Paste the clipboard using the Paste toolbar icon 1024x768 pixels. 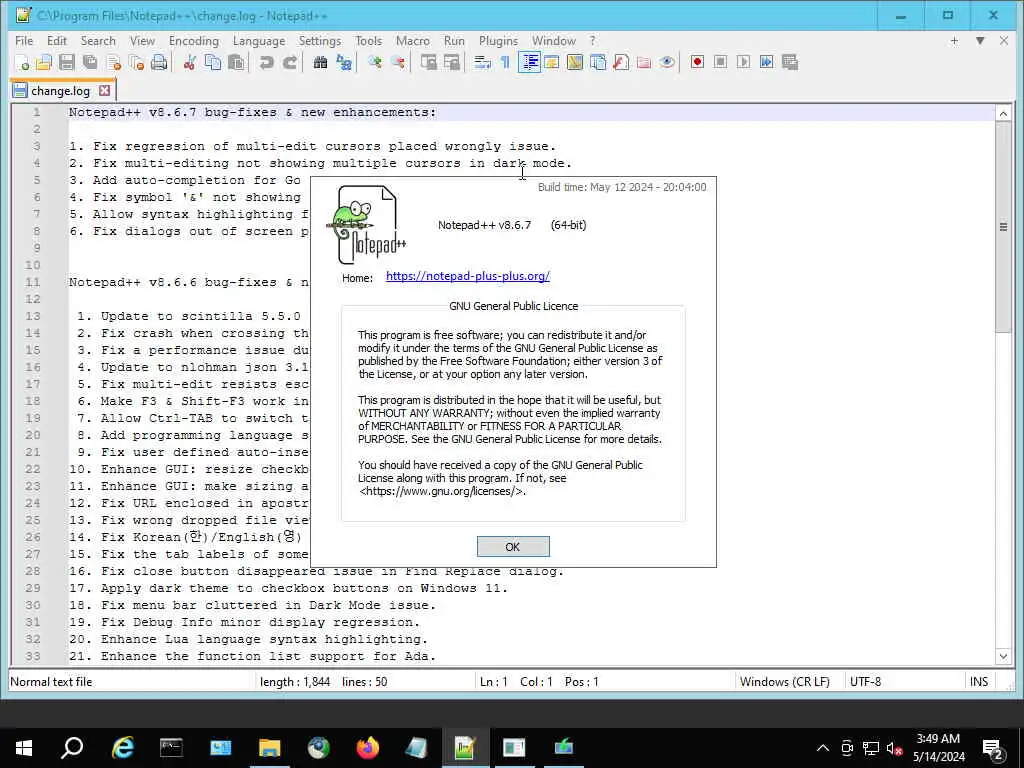[x=236, y=62]
